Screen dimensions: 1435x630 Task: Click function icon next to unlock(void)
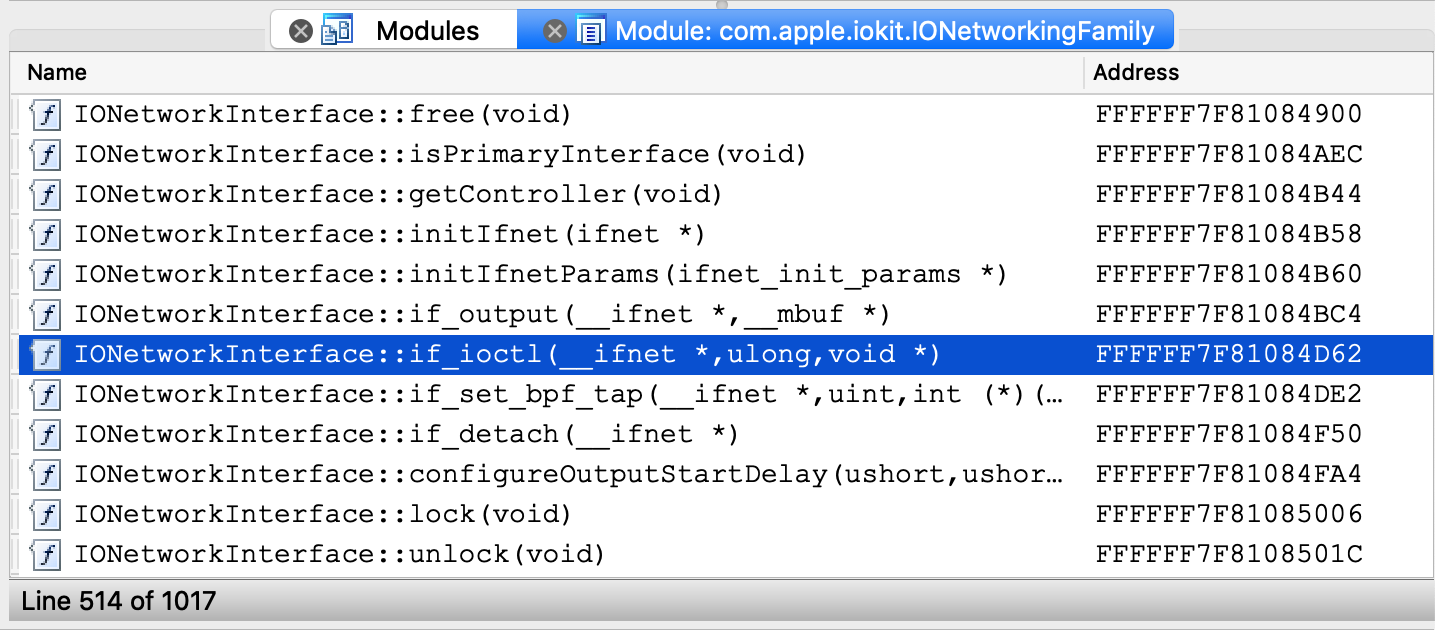click(x=46, y=554)
